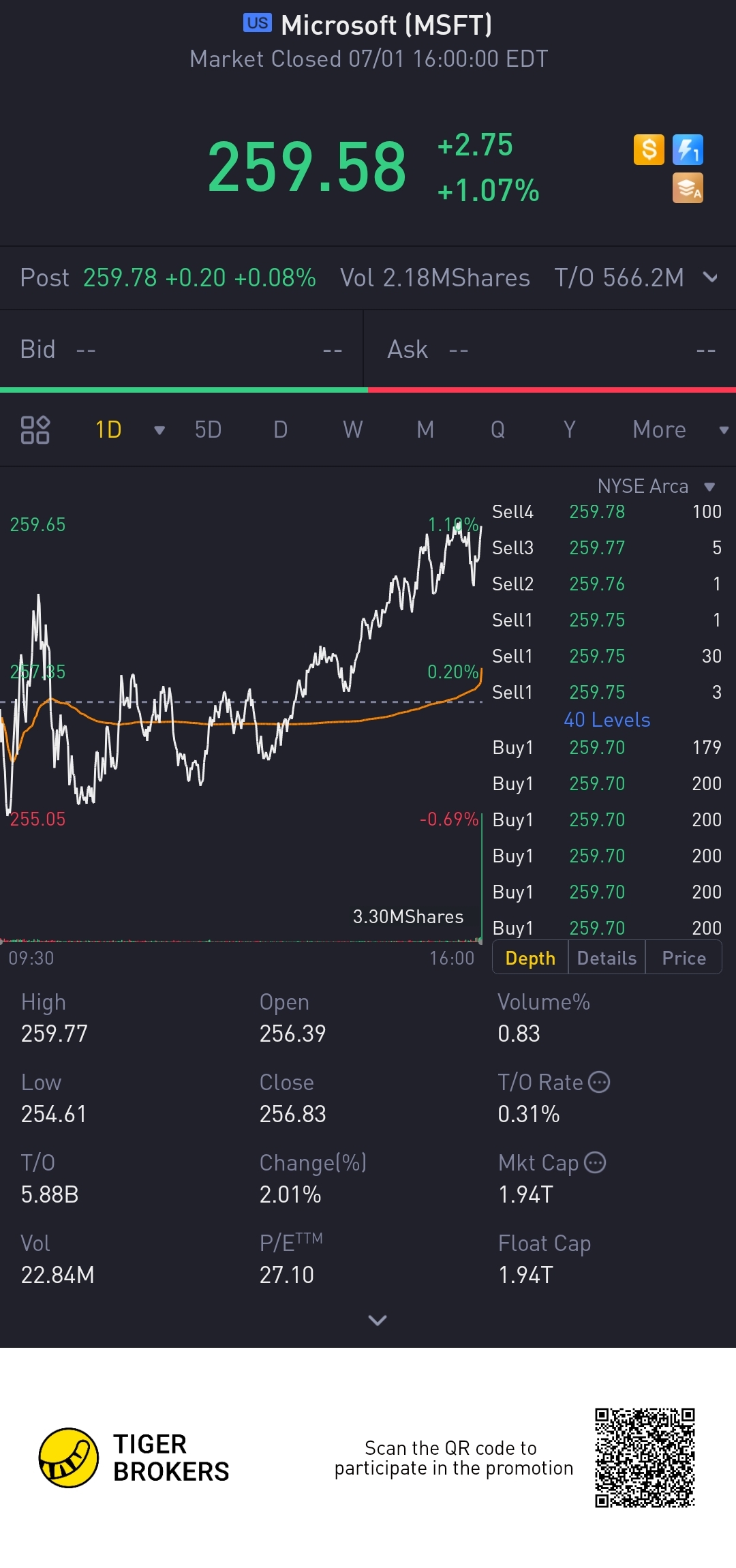Tap the Tiger Brokers logo
Image resolution: width=736 pixels, height=1568 pixels.
pos(134,1458)
